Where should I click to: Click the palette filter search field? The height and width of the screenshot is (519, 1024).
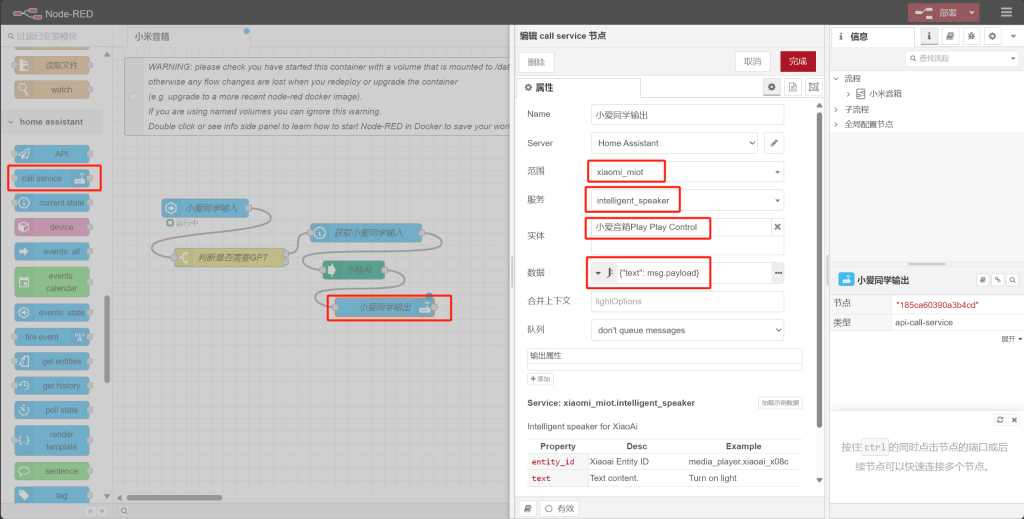pyautogui.click(x=56, y=36)
